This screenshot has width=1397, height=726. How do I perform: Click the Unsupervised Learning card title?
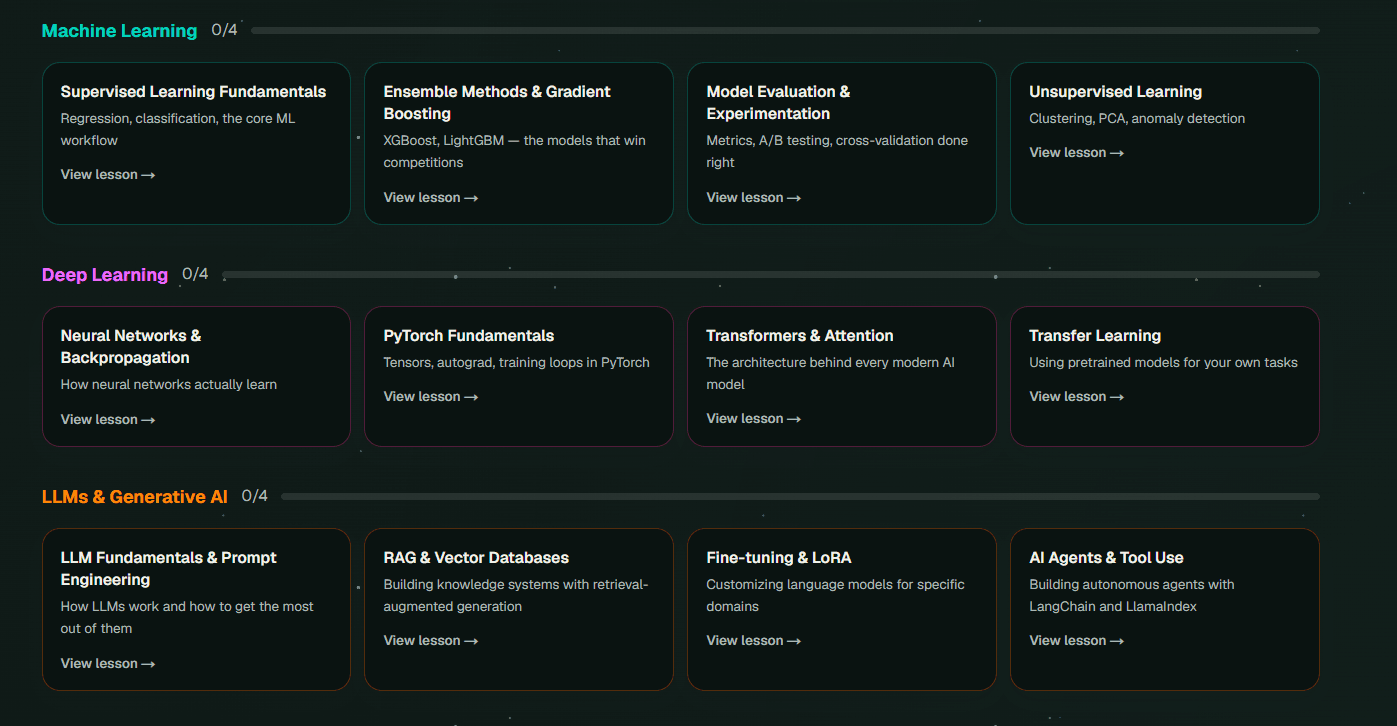1116,92
